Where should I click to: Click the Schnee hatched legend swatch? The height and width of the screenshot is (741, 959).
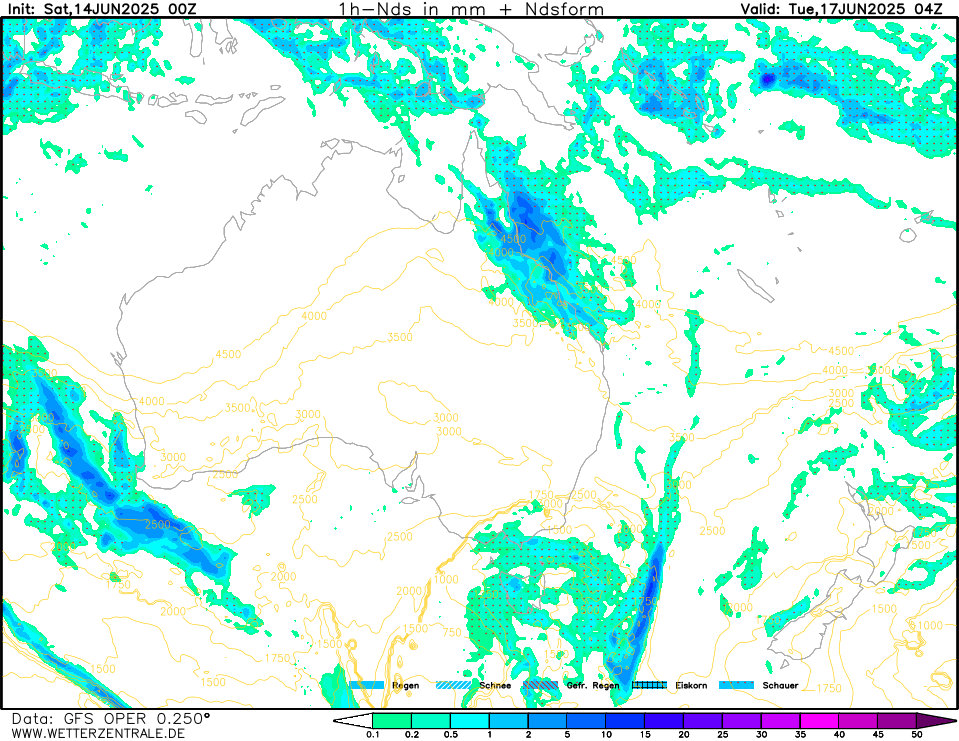[454, 685]
